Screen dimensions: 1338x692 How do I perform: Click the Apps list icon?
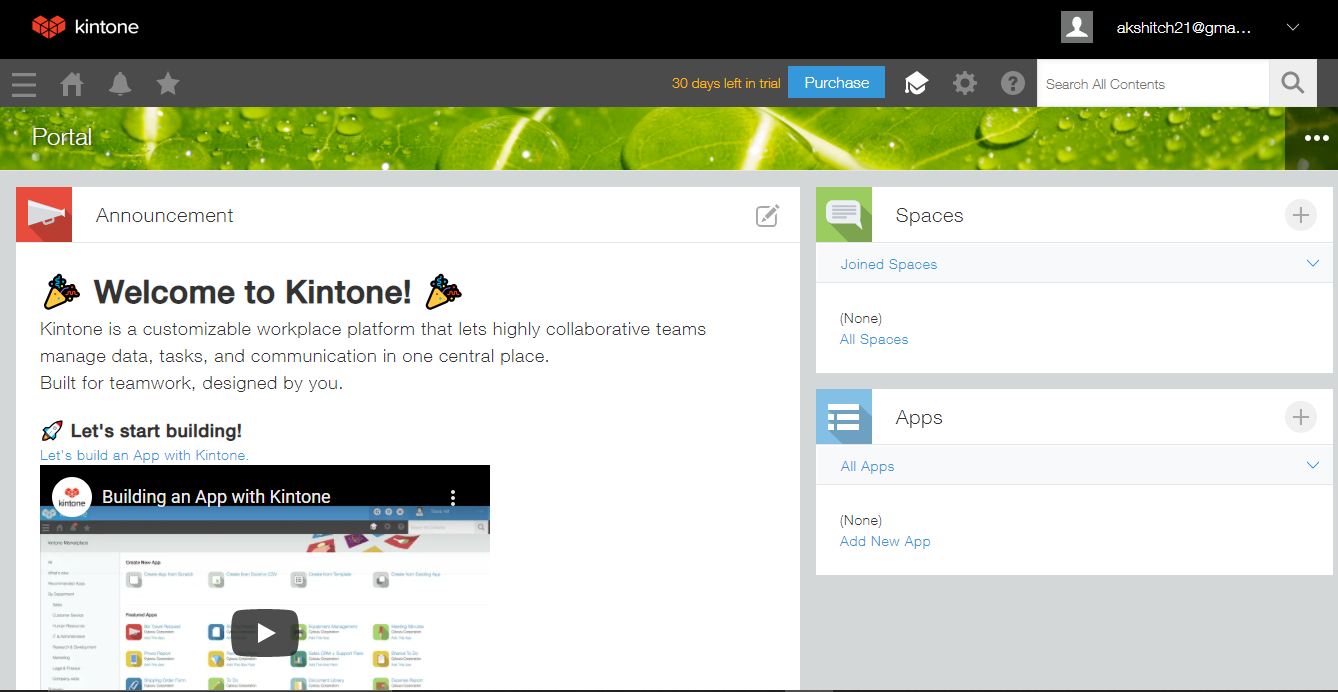[844, 416]
